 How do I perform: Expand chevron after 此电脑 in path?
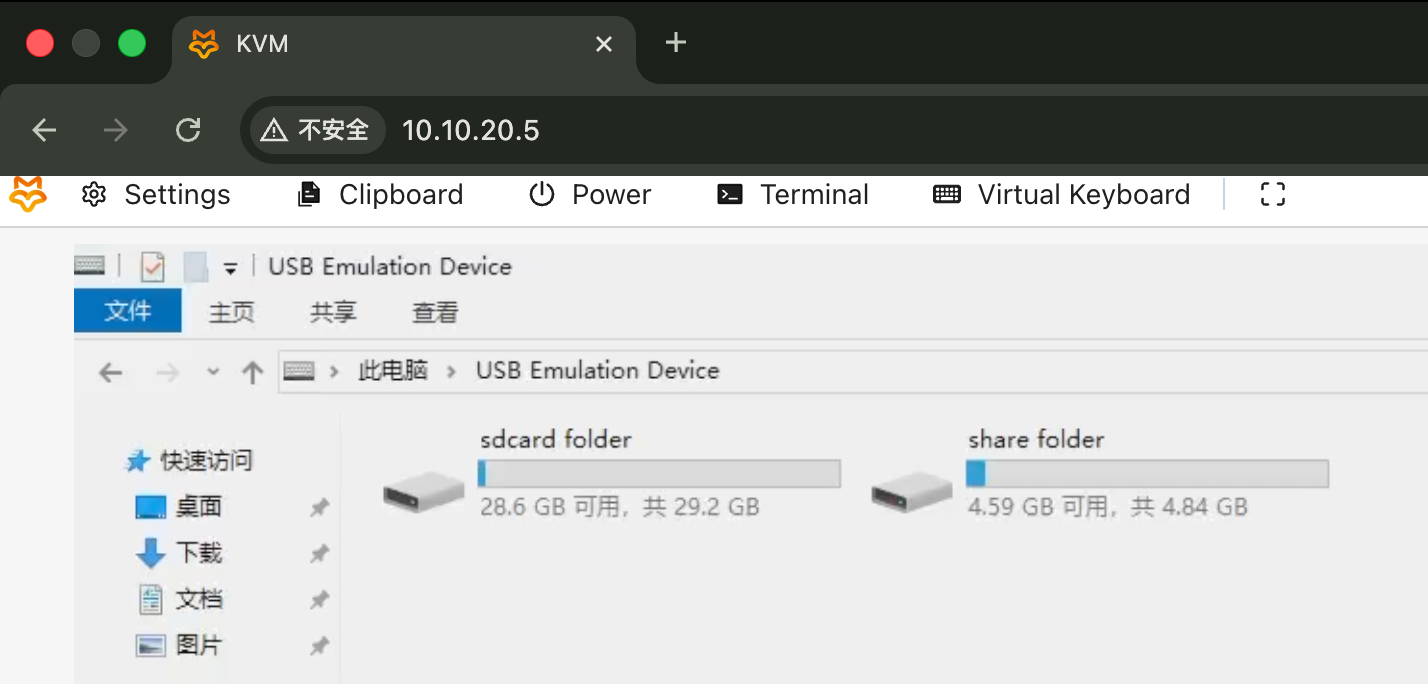coord(452,372)
